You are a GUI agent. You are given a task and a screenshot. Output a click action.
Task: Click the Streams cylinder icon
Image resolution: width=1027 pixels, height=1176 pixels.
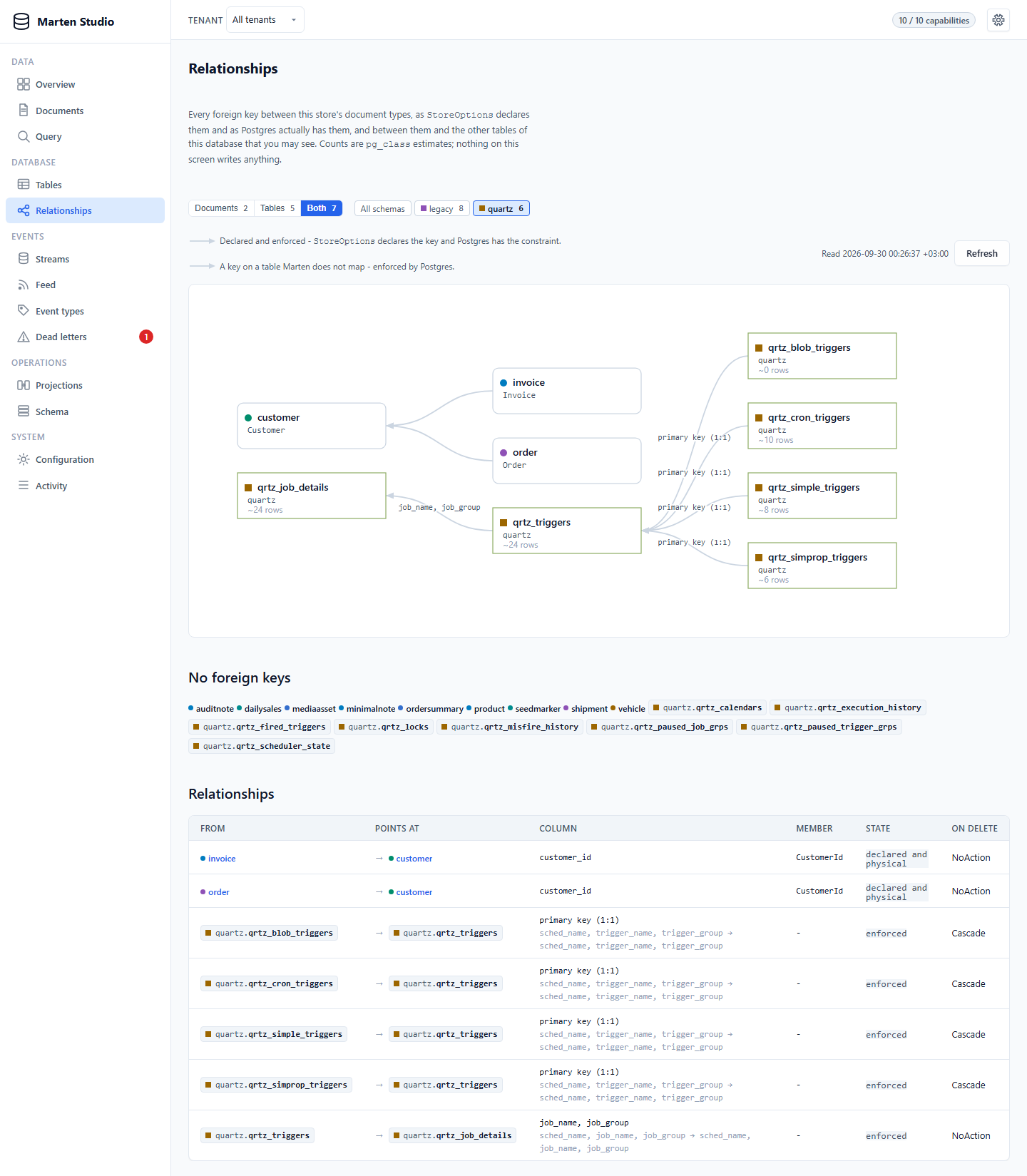(24, 259)
